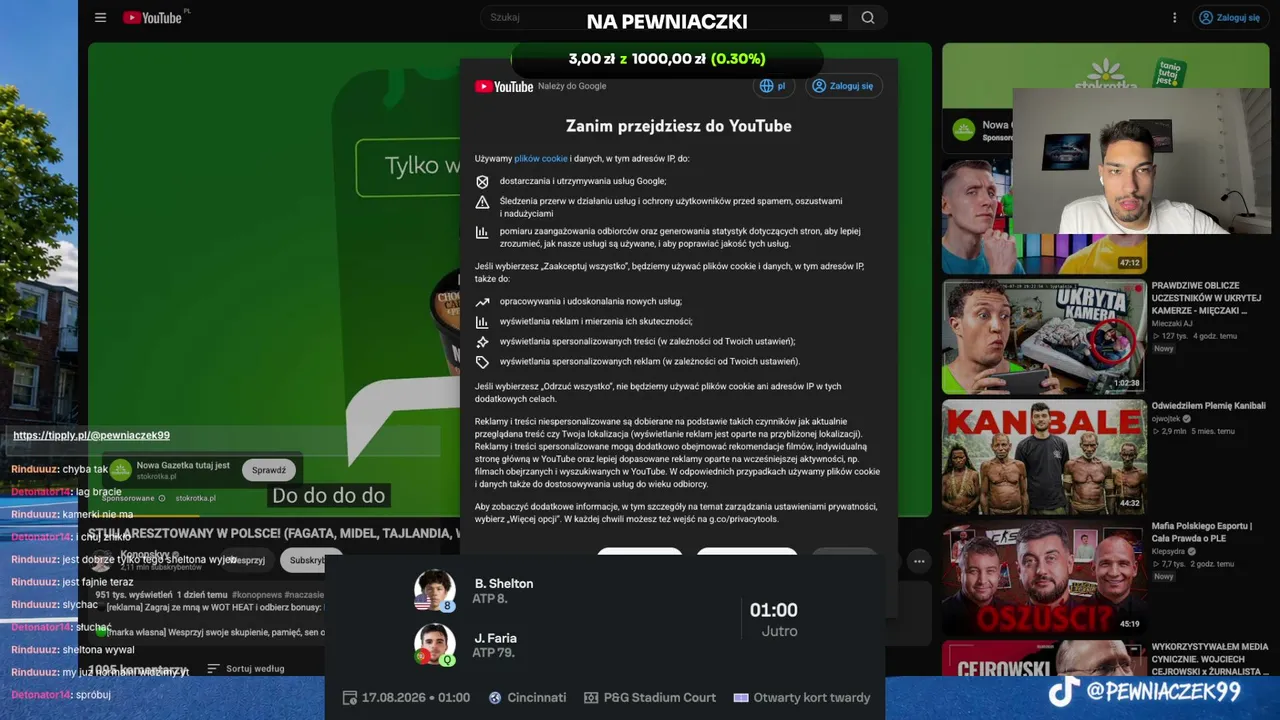Viewport: 1280px width, 720px height.
Task: Open the pl language selector in the consent dialog
Action: [773, 86]
